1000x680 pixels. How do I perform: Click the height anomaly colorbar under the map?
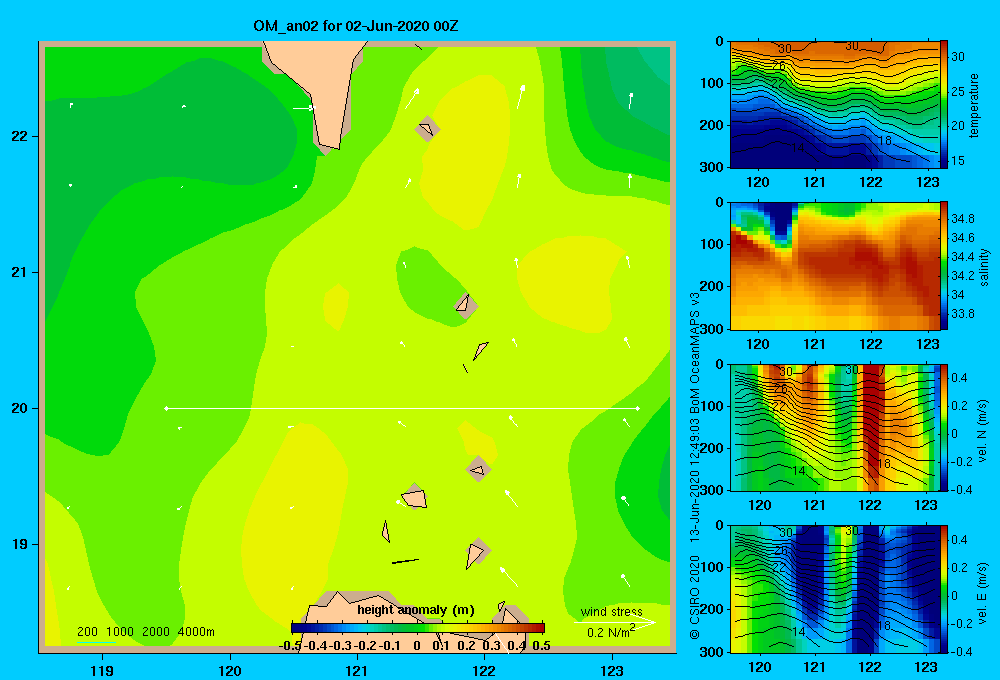pos(418,628)
